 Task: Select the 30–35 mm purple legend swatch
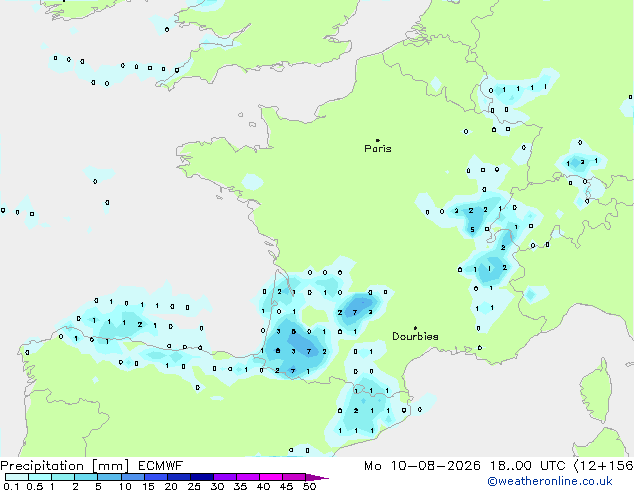(x=224, y=477)
